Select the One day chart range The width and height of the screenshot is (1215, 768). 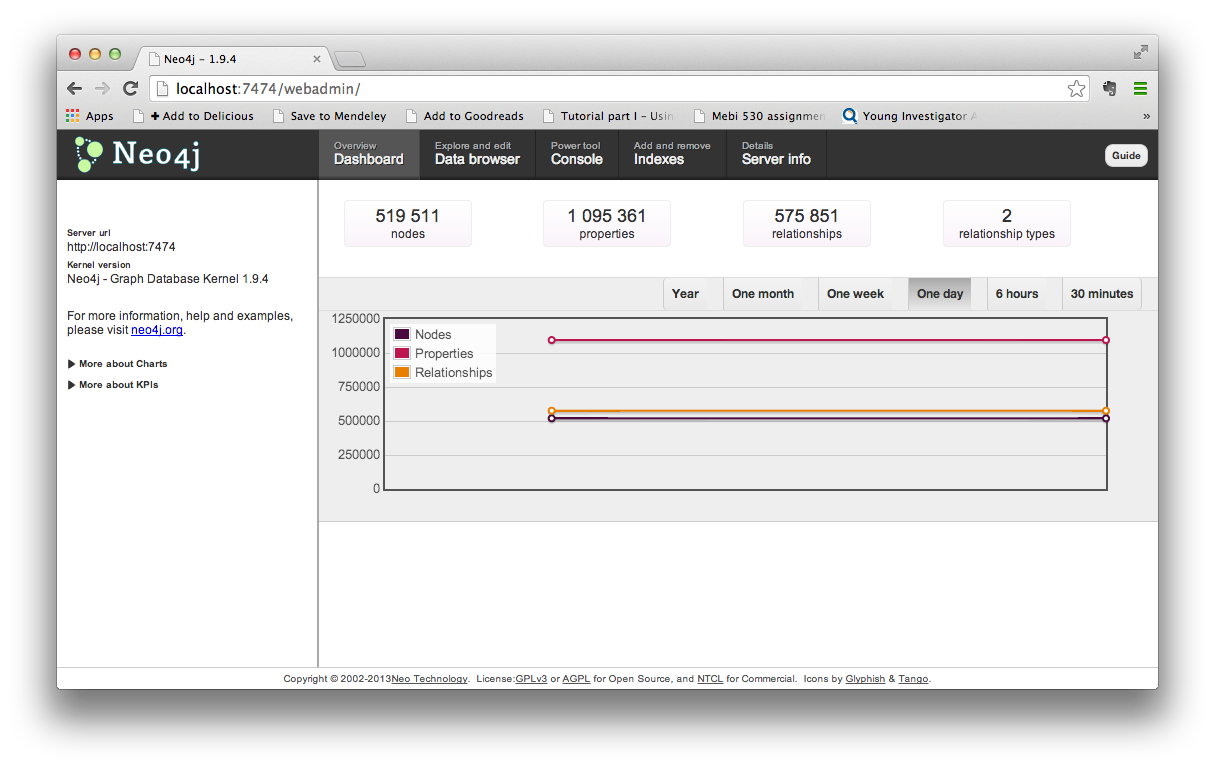(940, 294)
